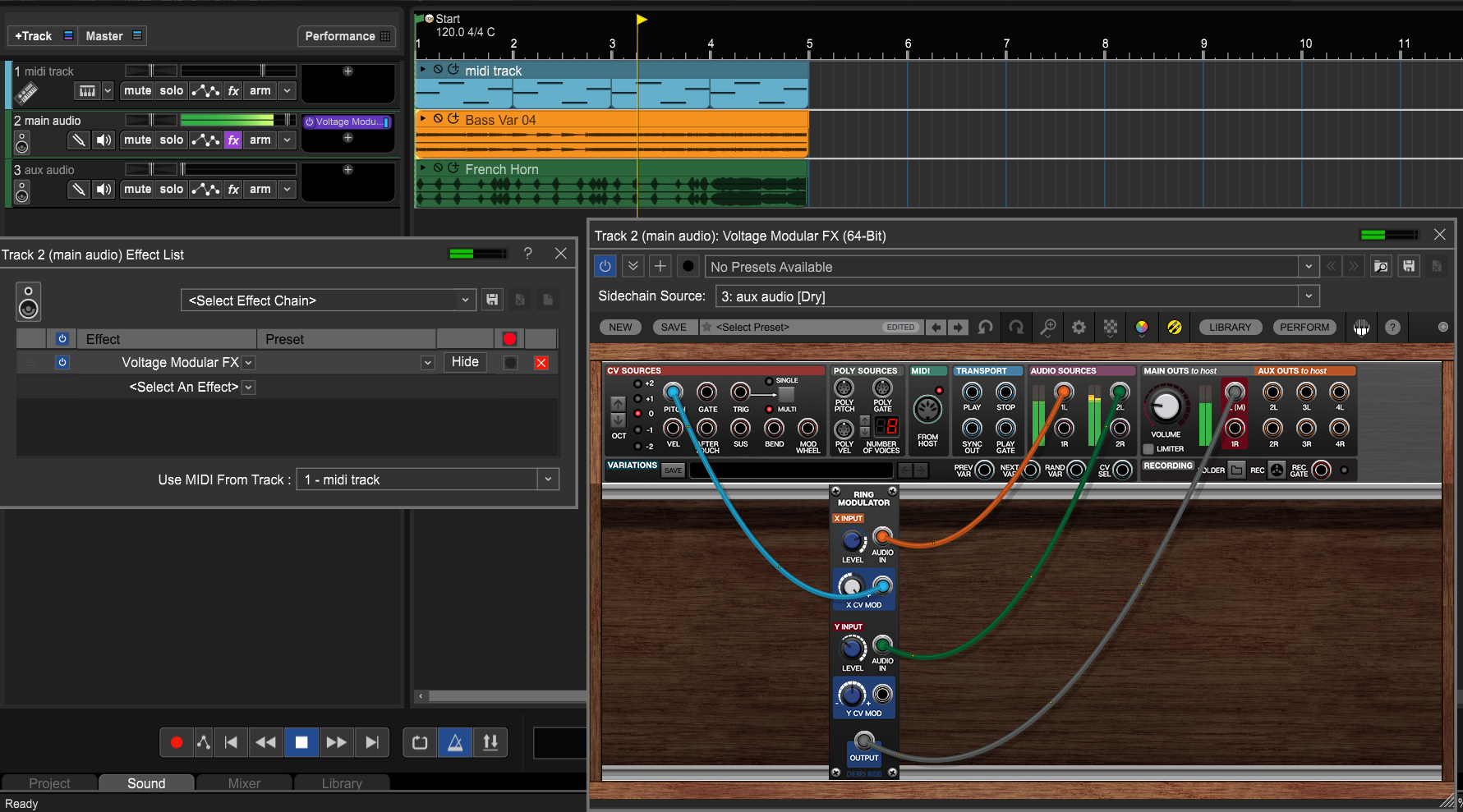Open the settings gear in Voltage Modular
The width and height of the screenshot is (1463, 812).
click(x=1079, y=327)
